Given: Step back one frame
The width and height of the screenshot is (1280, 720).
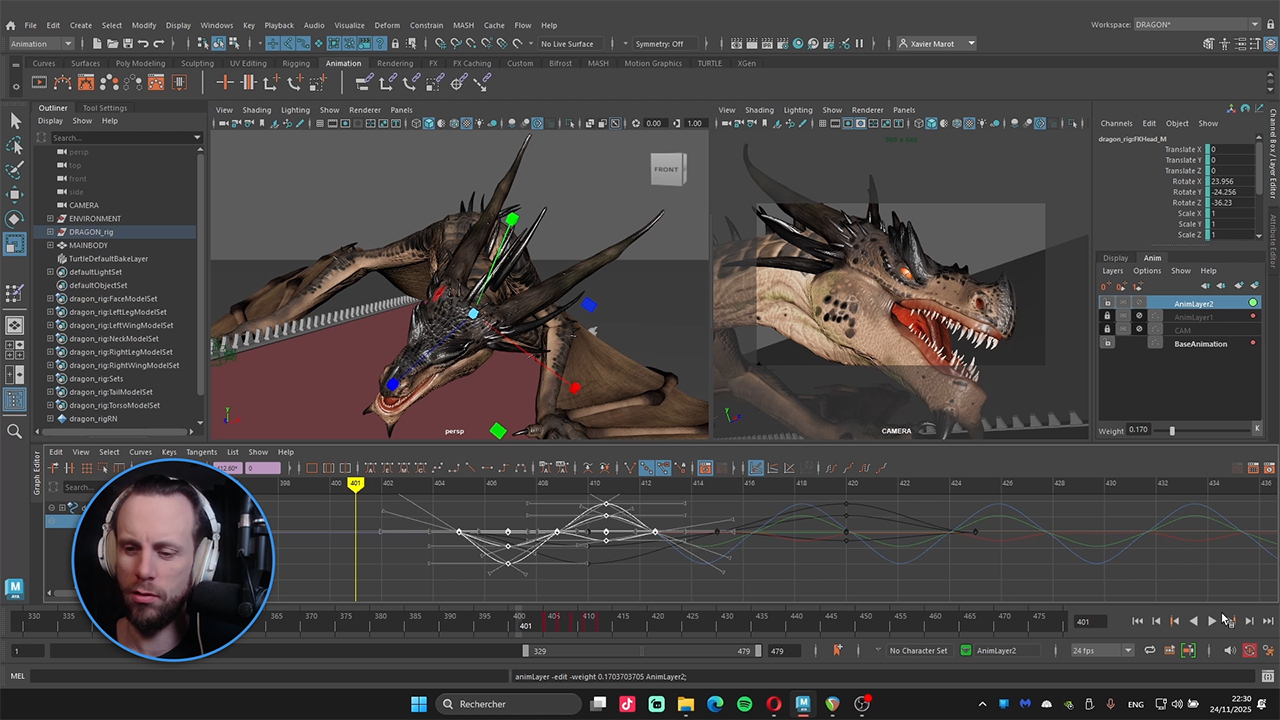Looking at the screenshot, I should tap(1156, 621).
